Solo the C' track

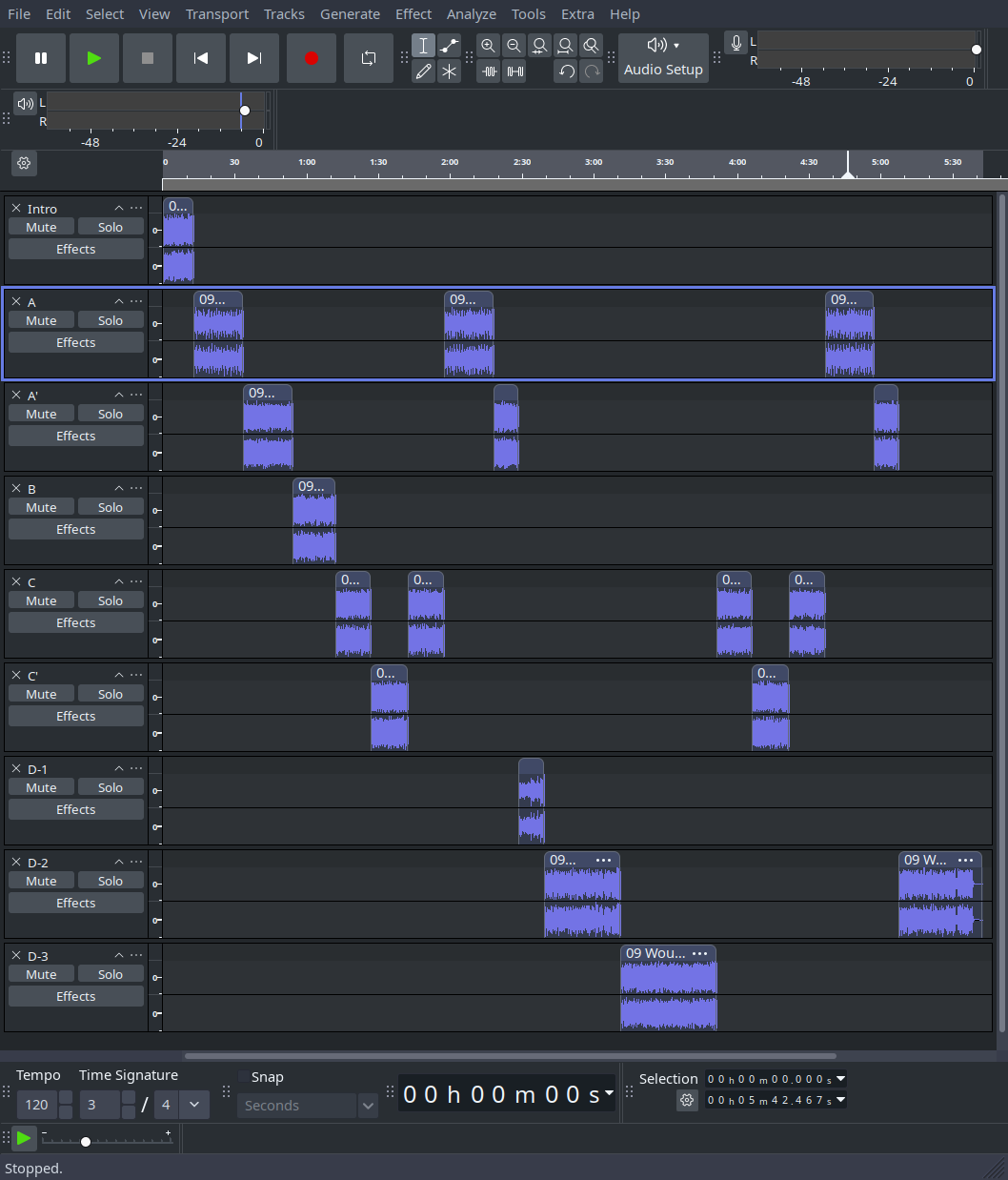pos(111,694)
